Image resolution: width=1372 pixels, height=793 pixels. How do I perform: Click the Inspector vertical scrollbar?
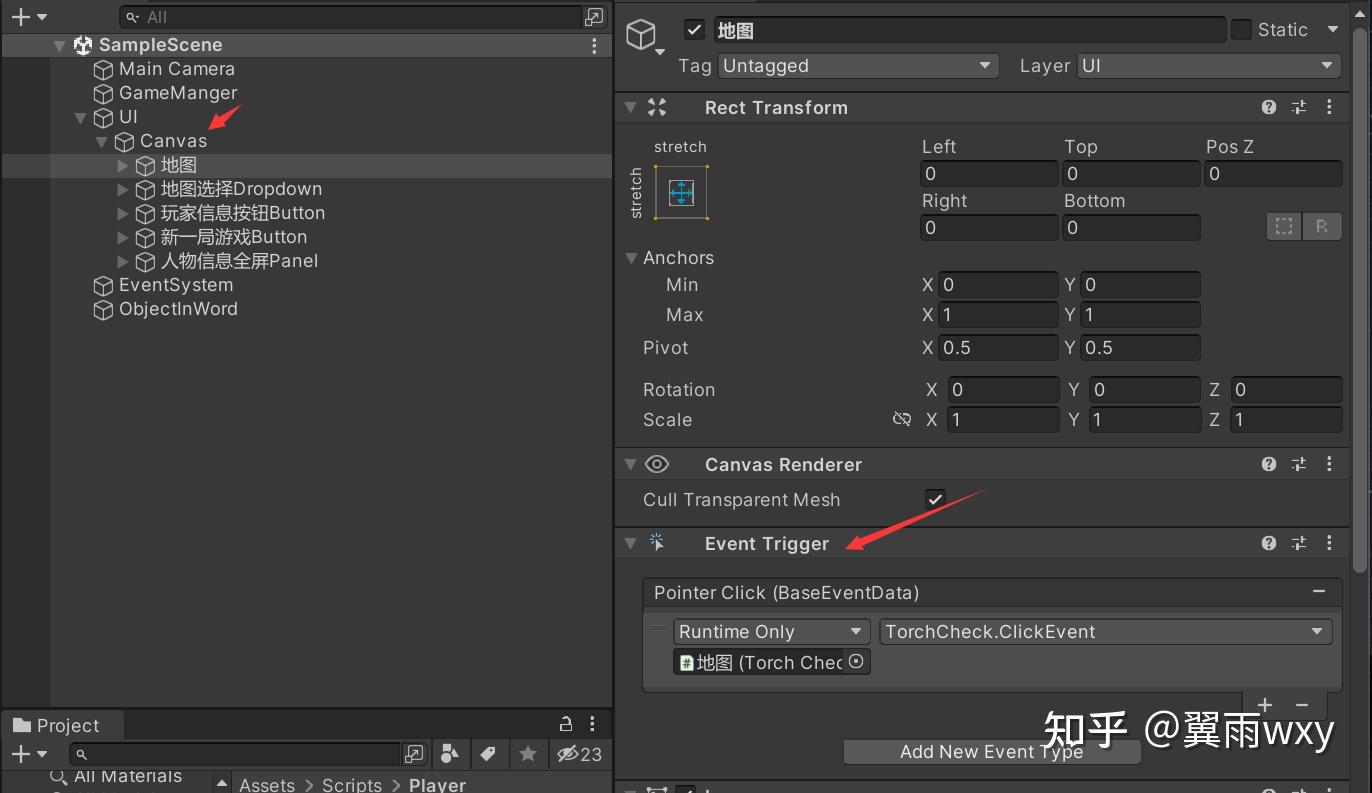1359,300
